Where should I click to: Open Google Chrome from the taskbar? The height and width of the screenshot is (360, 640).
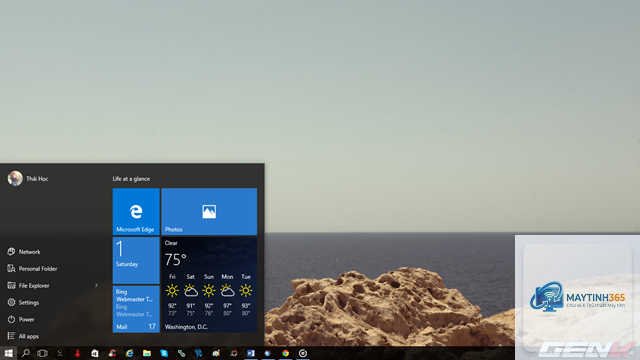[285, 353]
